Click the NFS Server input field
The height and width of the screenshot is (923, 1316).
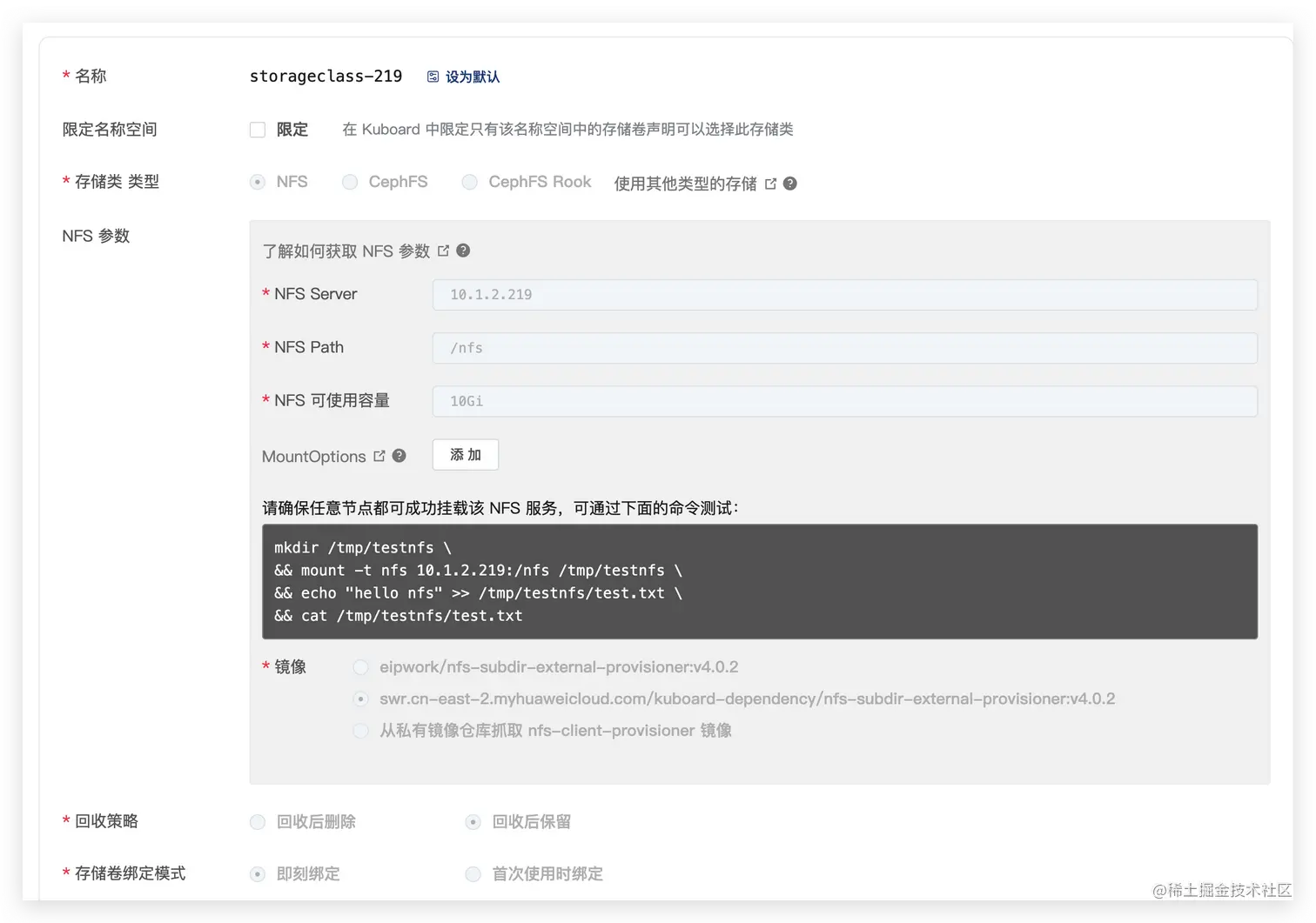(845, 295)
